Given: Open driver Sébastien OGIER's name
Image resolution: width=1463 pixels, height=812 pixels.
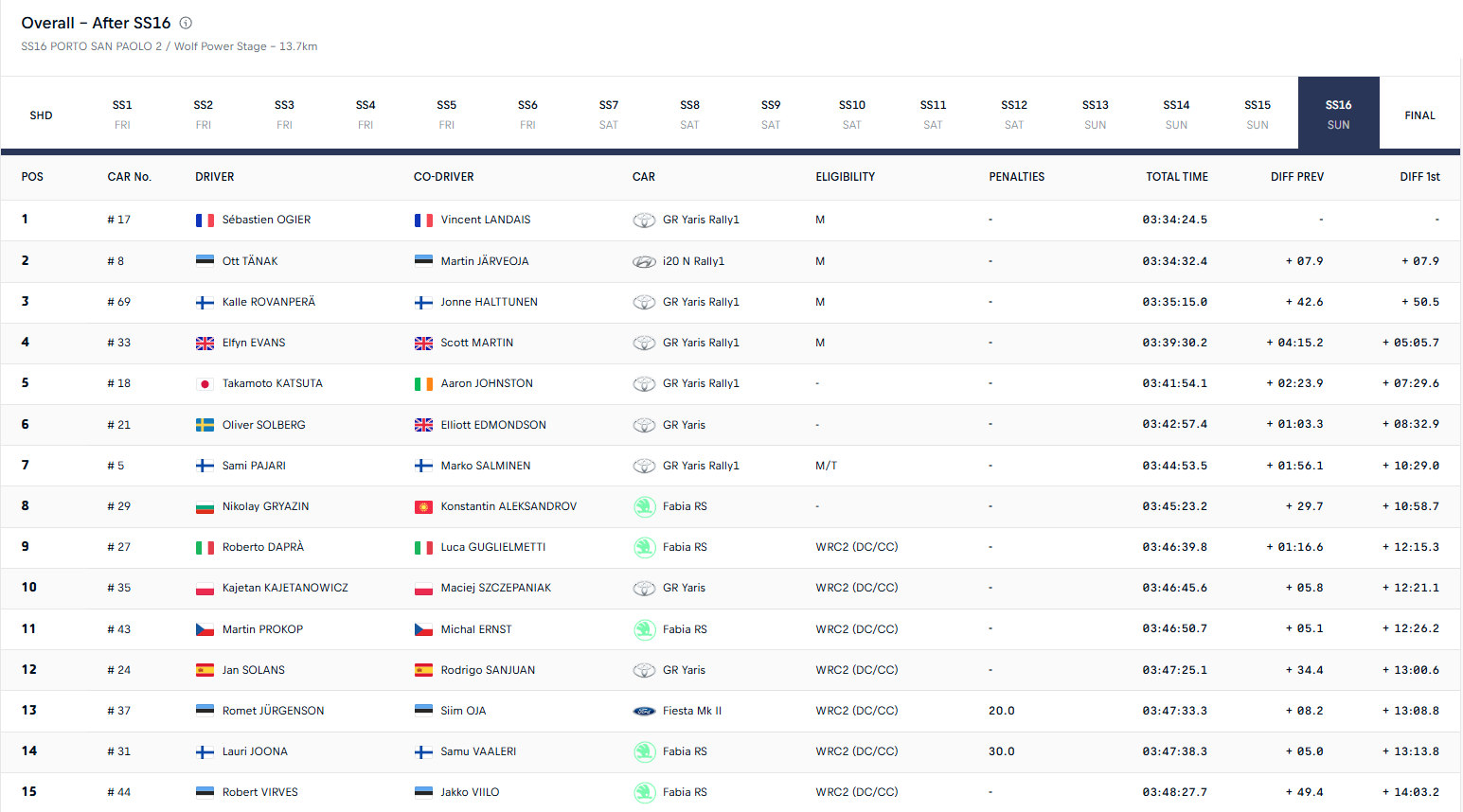Looking at the screenshot, I should tap(266, 220).
